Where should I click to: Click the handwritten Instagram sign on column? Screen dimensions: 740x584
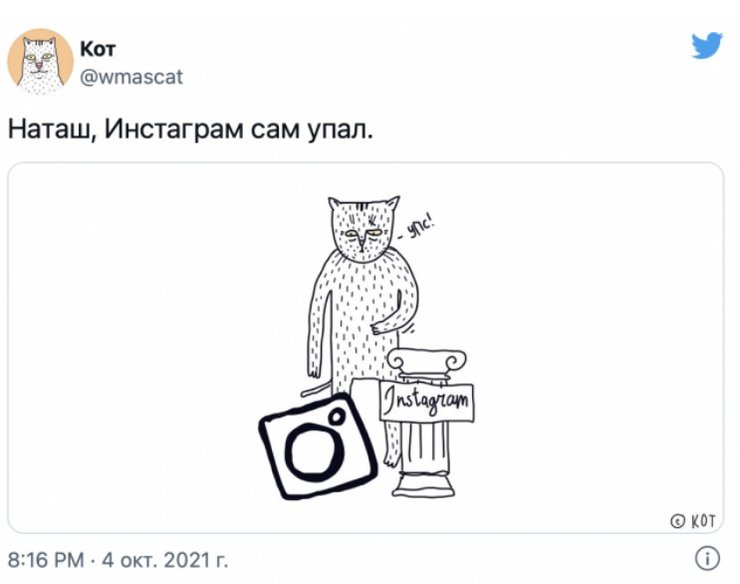[x=427, y=403]
